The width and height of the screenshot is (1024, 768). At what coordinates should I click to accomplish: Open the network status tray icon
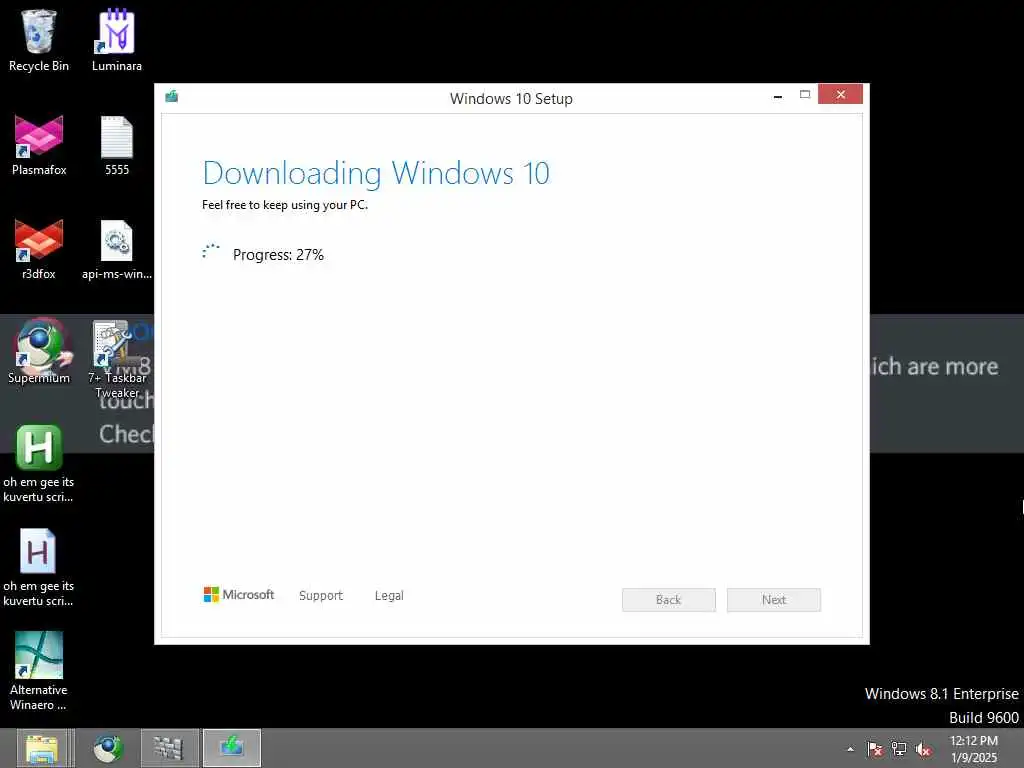click(x=899, y=749)
